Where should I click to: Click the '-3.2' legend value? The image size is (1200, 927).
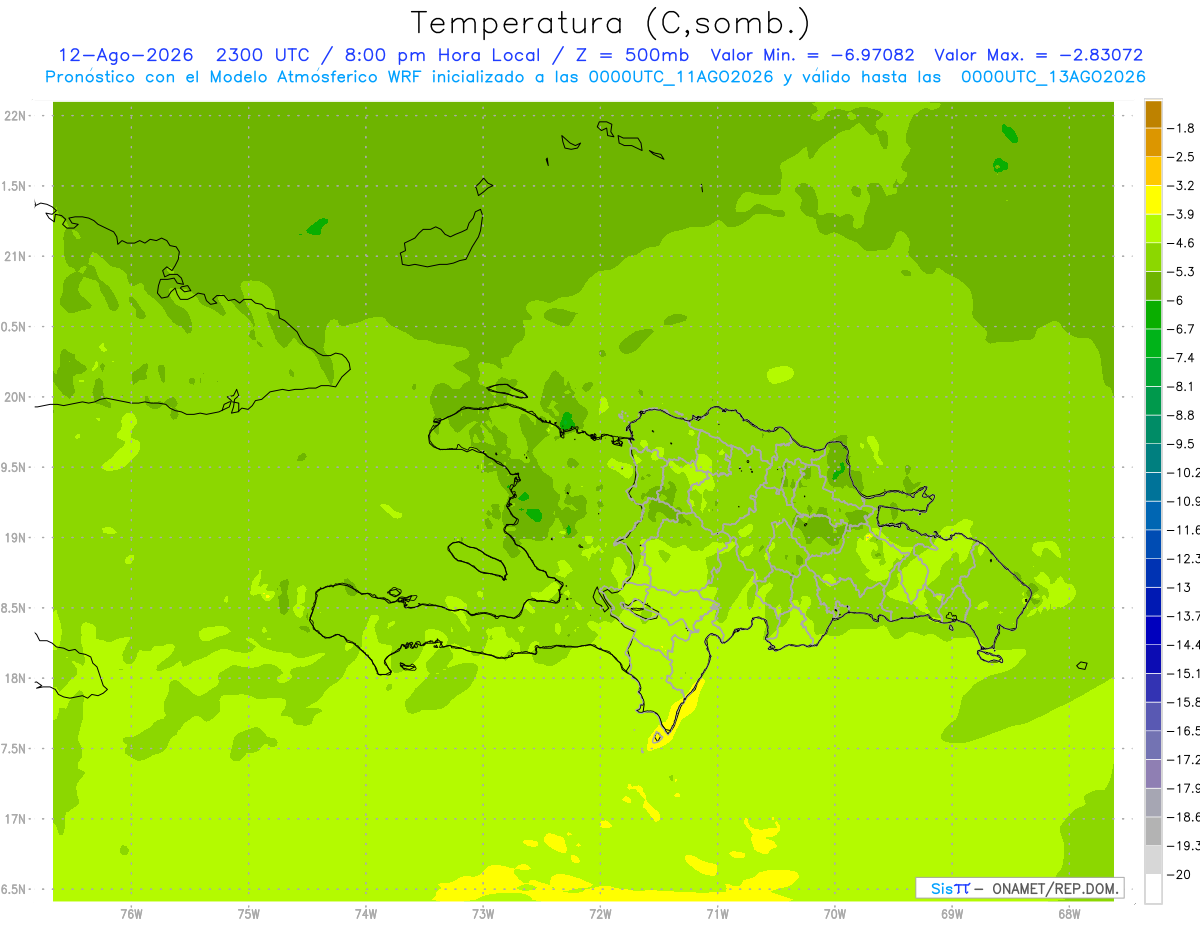[1183, 186]
